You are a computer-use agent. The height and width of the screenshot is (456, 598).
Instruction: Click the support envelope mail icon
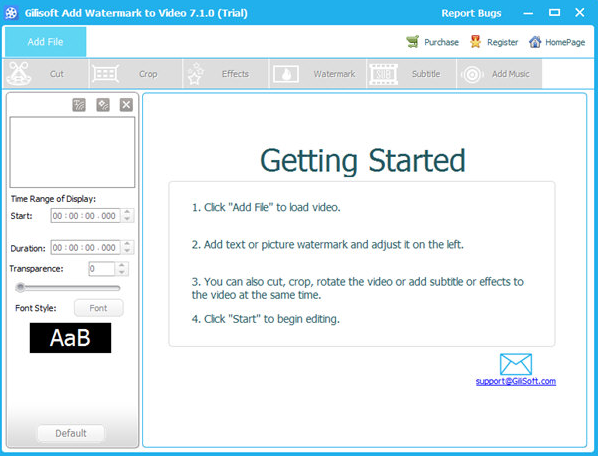point(516,364)
